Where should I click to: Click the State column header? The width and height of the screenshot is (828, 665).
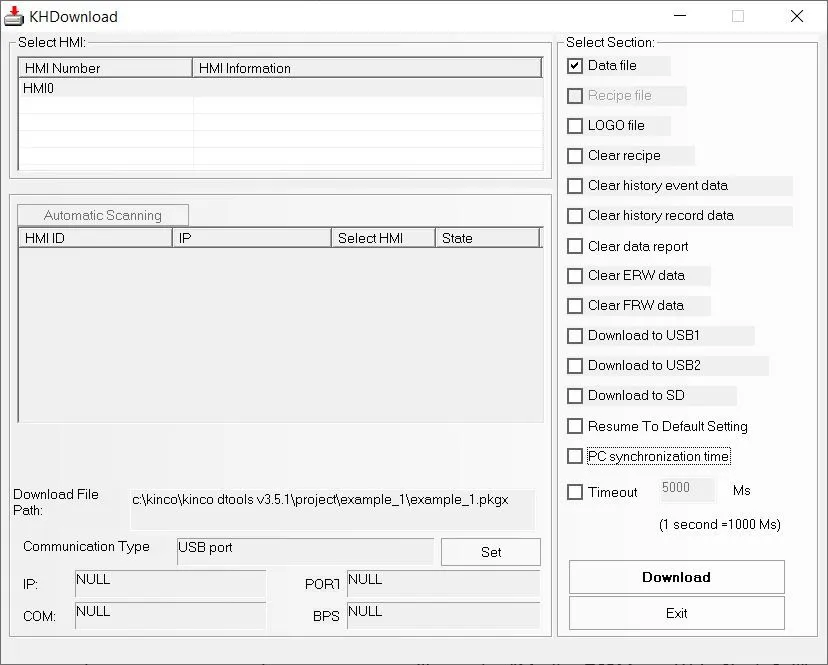point(487,238)
